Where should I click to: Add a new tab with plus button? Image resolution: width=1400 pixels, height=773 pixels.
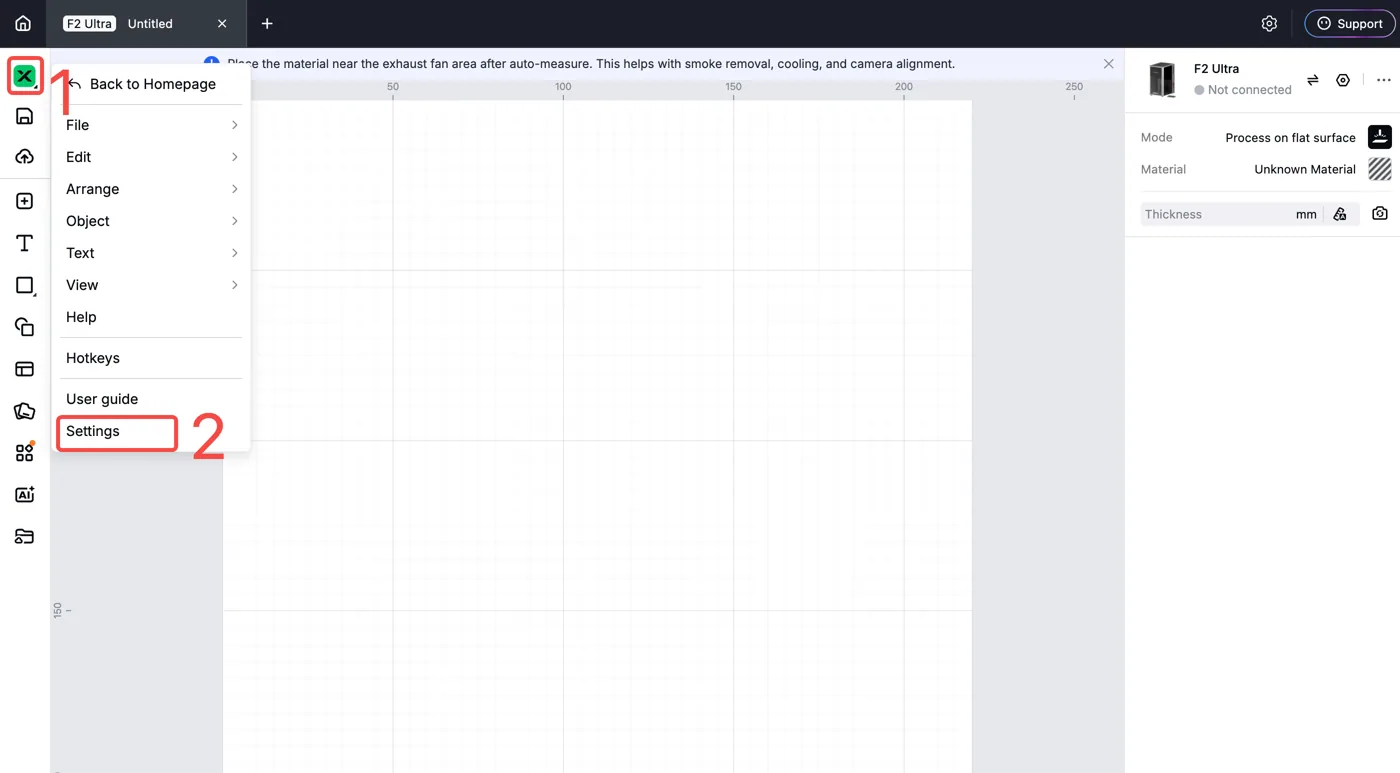click(267, 23)
